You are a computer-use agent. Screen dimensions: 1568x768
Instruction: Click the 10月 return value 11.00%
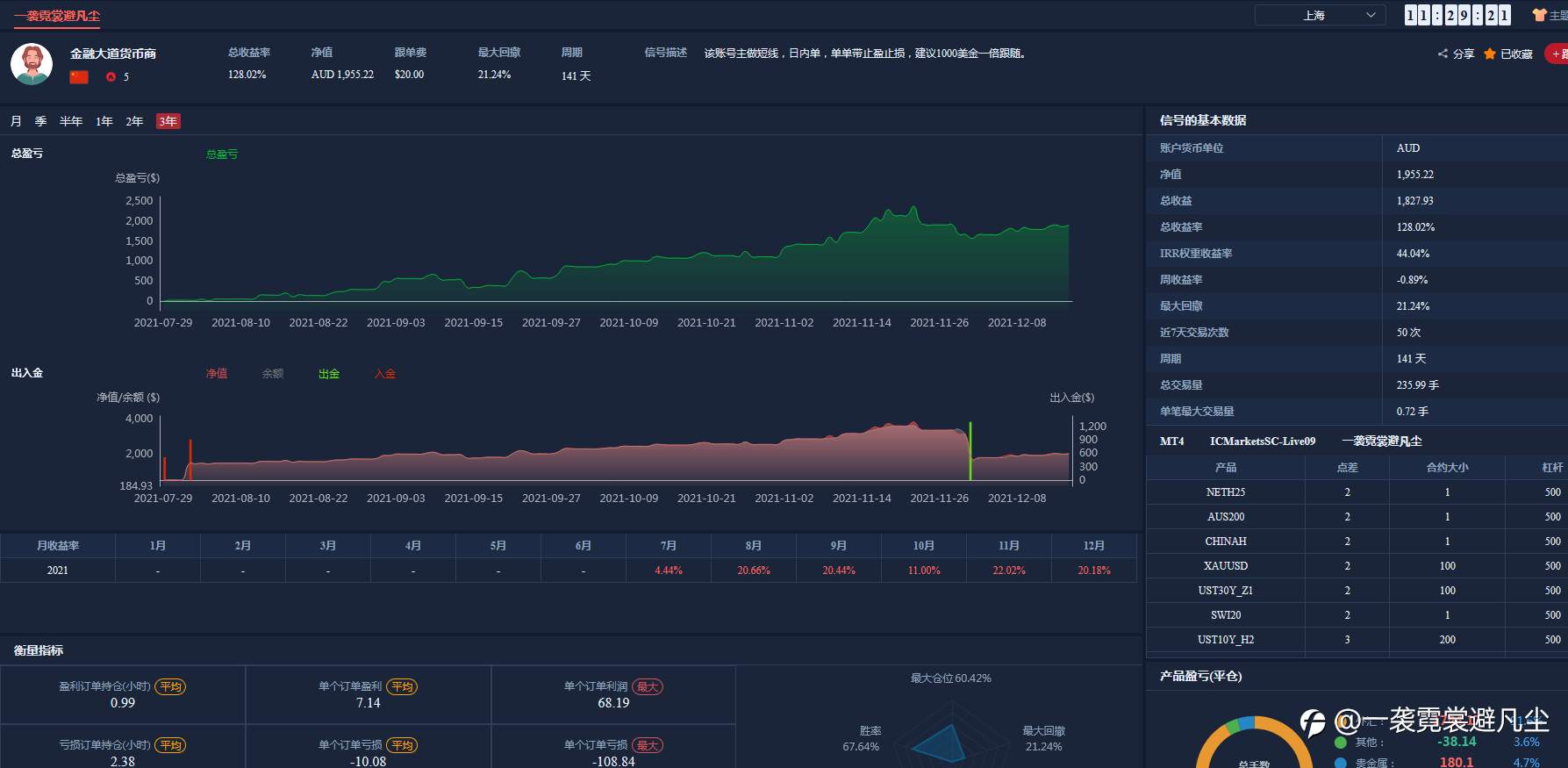coord(924,571)
